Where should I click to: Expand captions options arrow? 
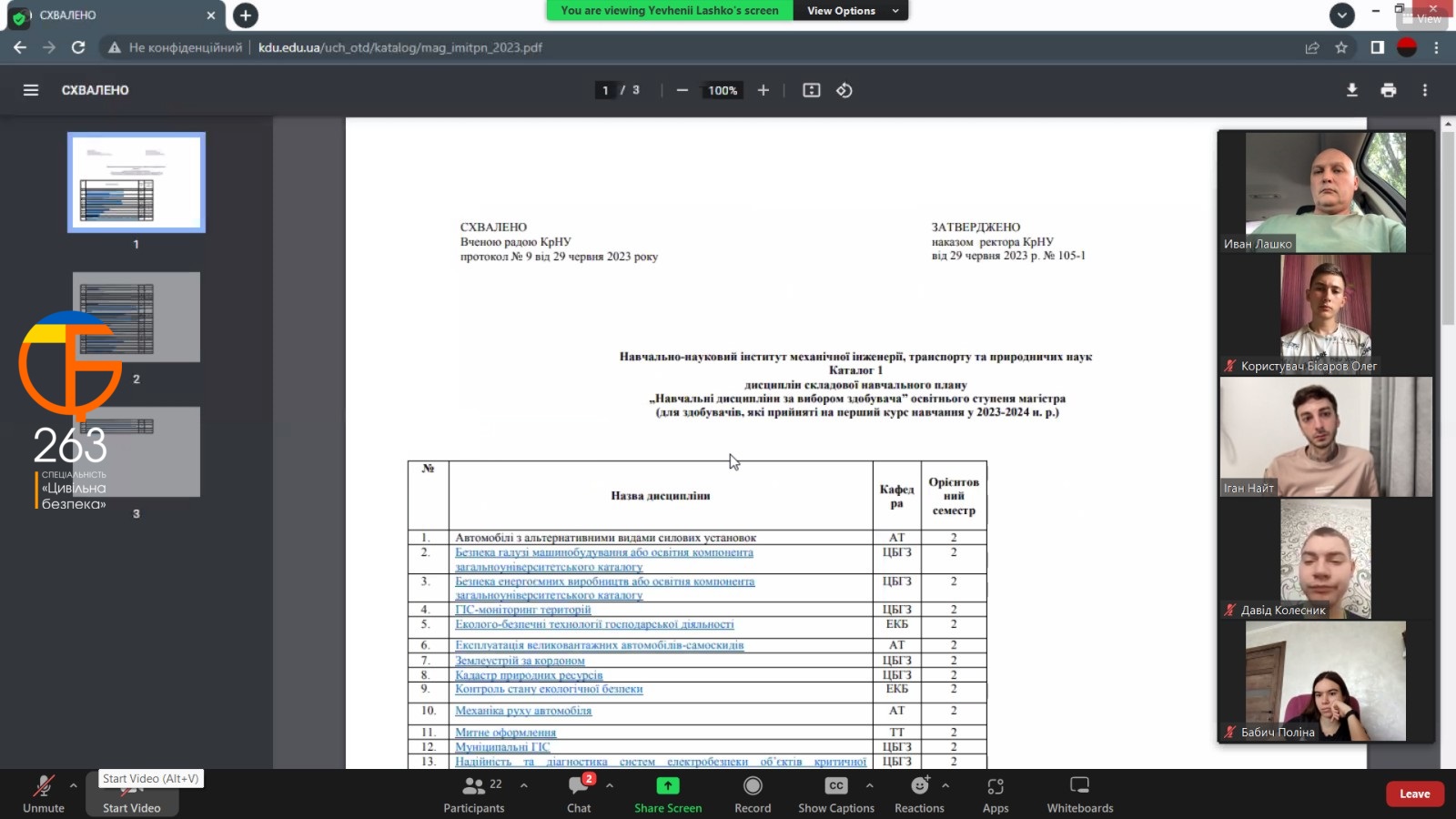click(870, 785)
